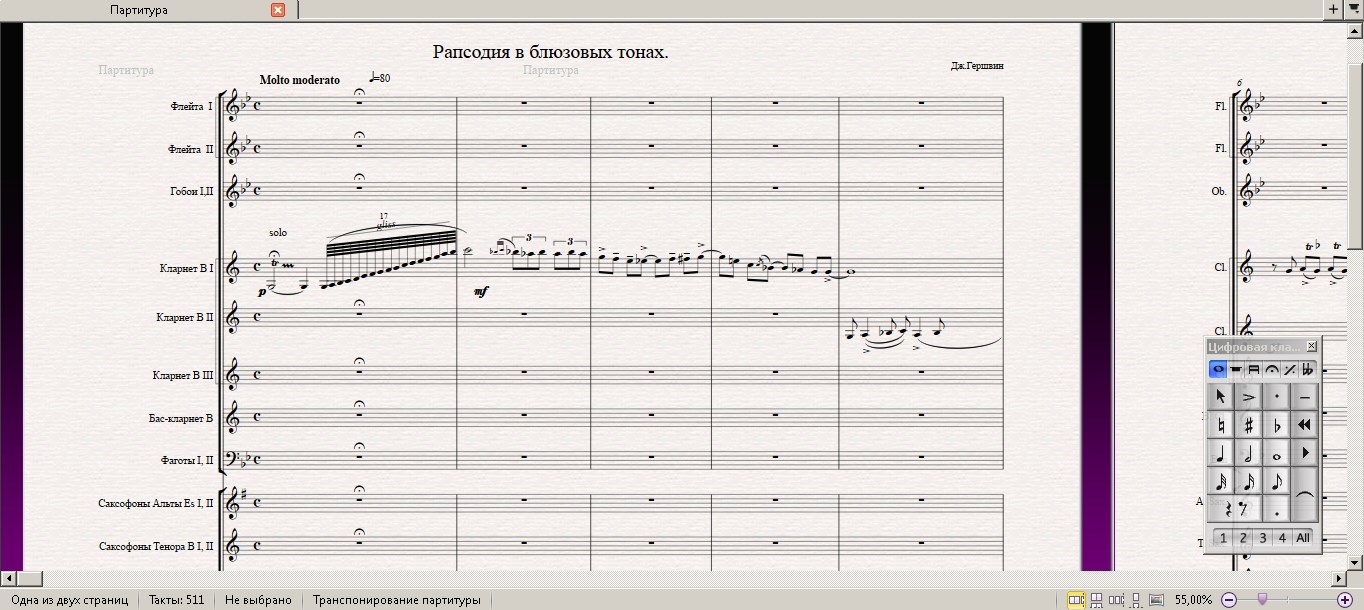Add an accent articulation from the keypad
This screenshot has width=1364, height=610.
(x=1249, y=397)
